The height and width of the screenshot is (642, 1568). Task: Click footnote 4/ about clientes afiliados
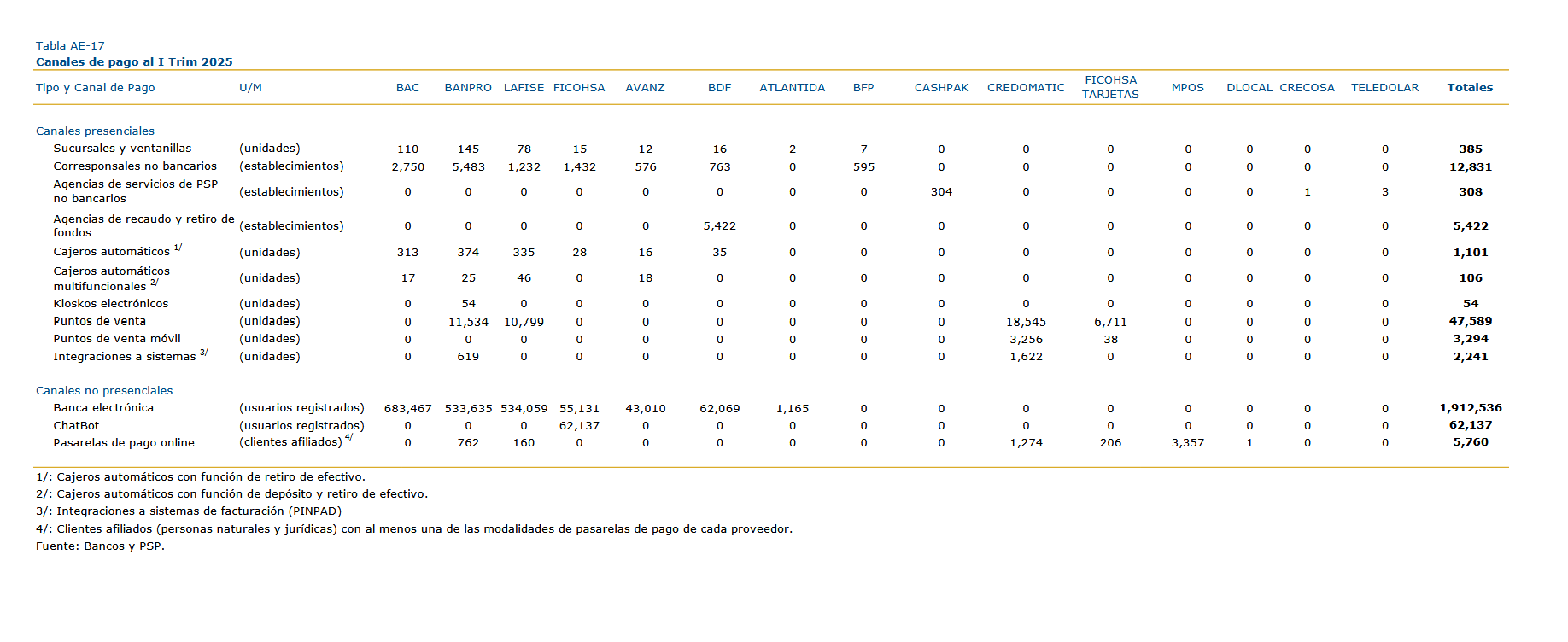[414, 529]
